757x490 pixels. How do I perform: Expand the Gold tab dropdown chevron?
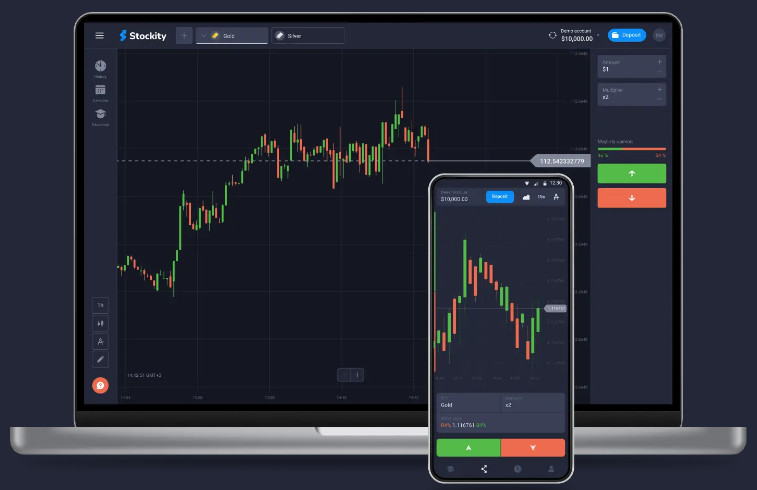(204, 36)
